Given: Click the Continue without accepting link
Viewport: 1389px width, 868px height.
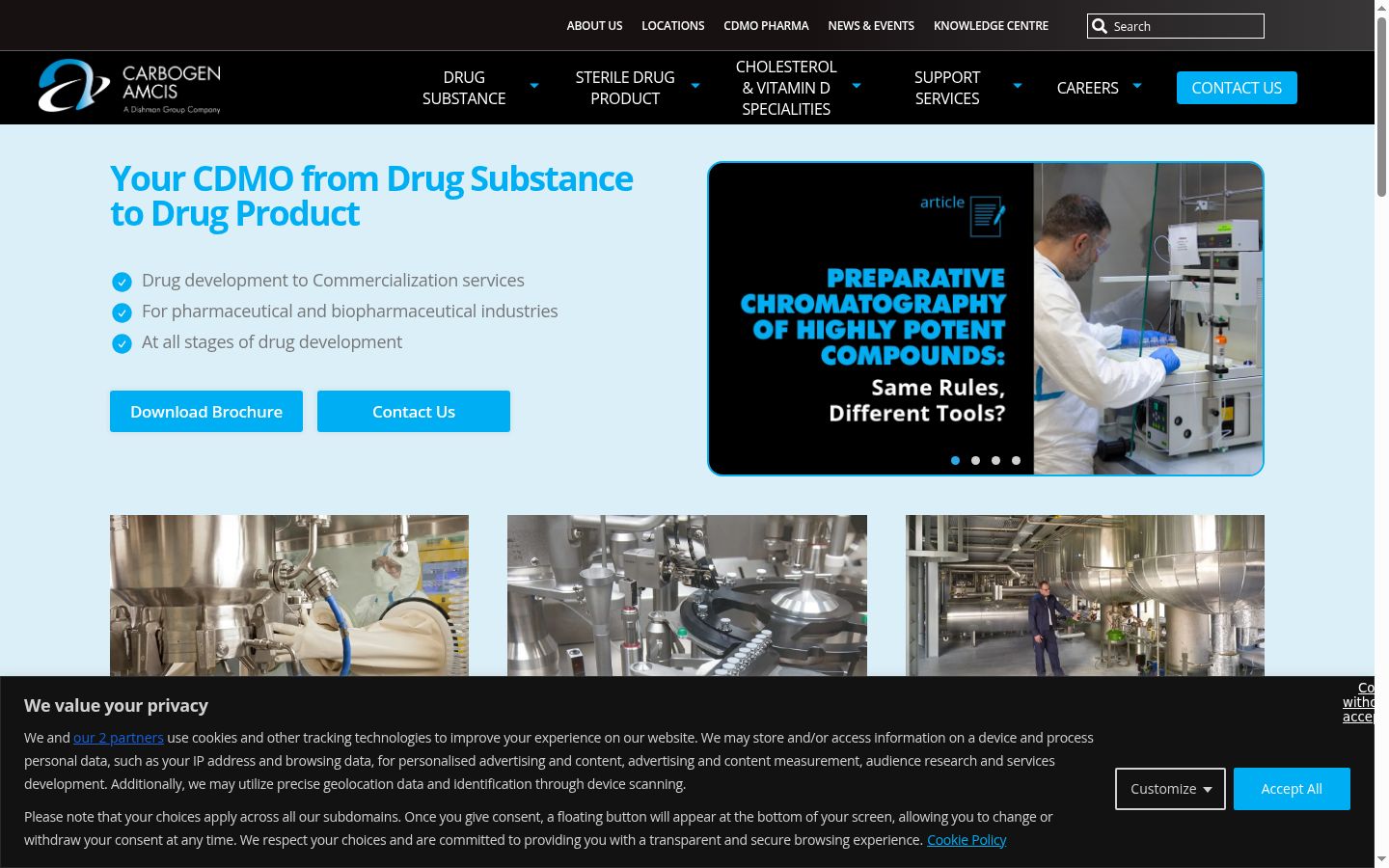Looking at the screenshot, I should click(1358, 702).
